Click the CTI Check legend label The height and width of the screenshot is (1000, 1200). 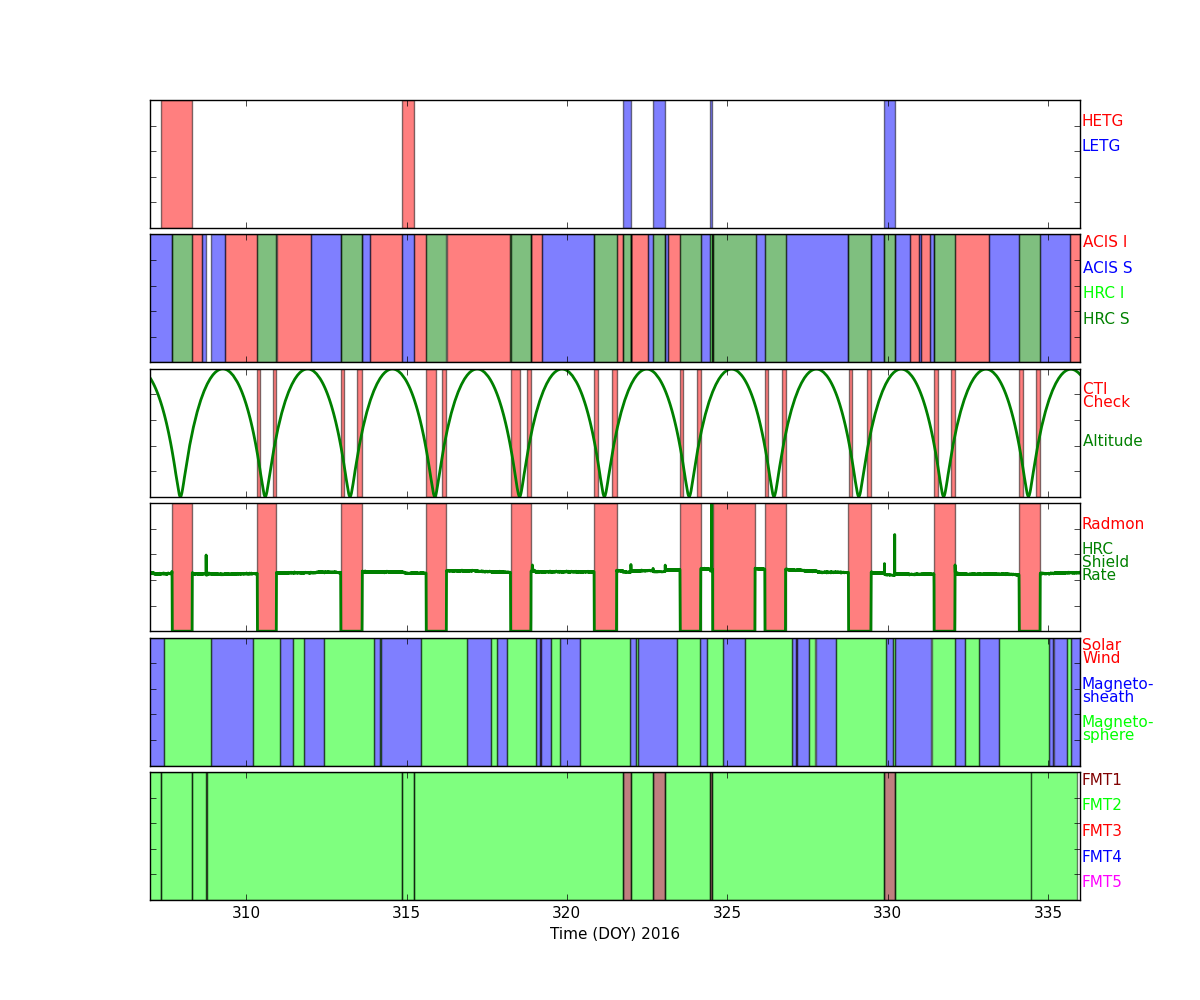click(x=1105, y=396)
